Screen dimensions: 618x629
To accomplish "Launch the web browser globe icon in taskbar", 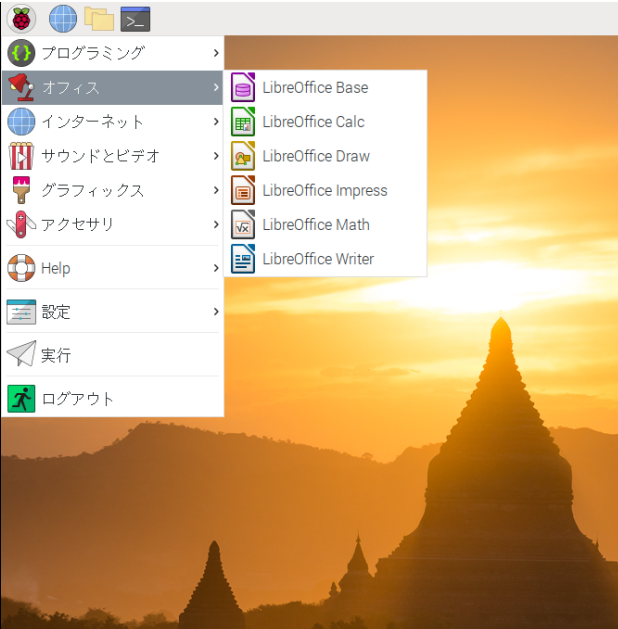I will coord(63,19).
